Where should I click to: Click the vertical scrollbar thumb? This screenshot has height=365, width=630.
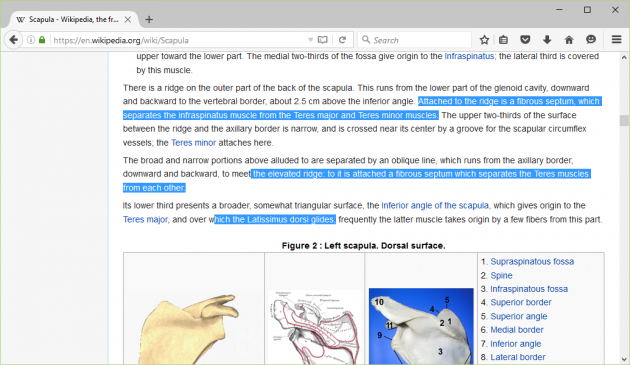coord(624,120)
